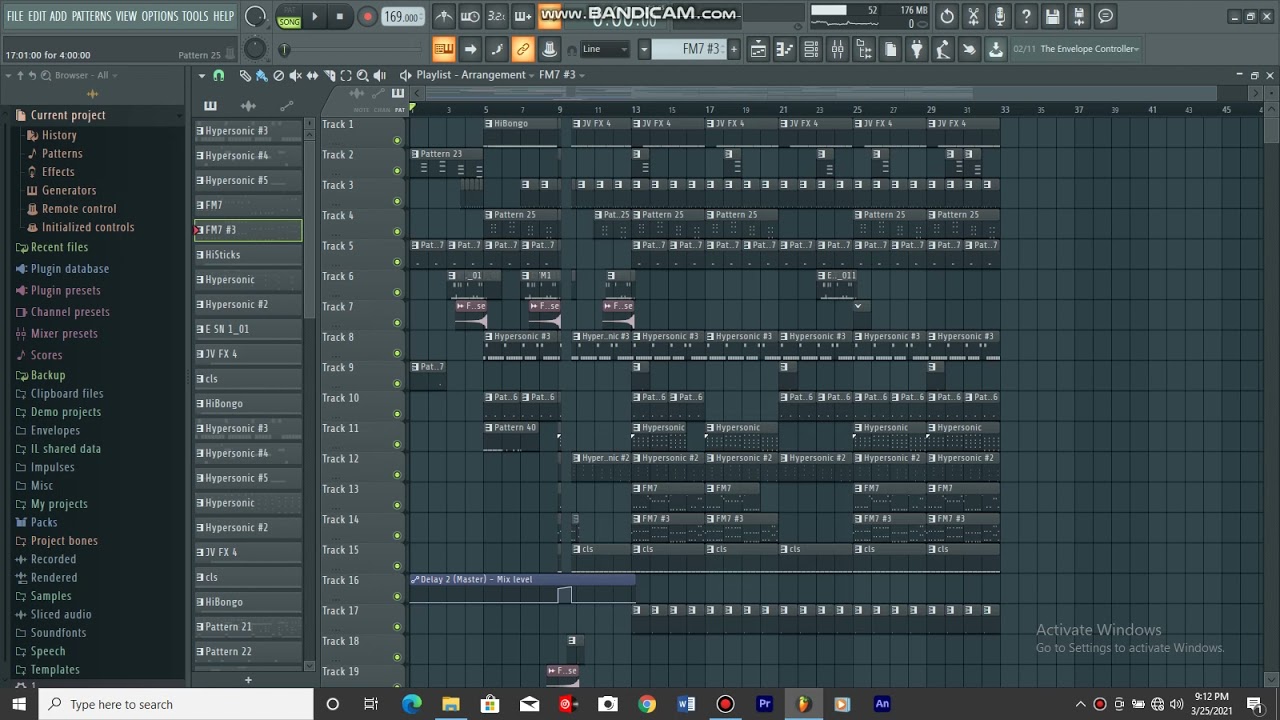Adjust the main volume knob
This screenshot has width=1280, height=720.
point(255,16)
